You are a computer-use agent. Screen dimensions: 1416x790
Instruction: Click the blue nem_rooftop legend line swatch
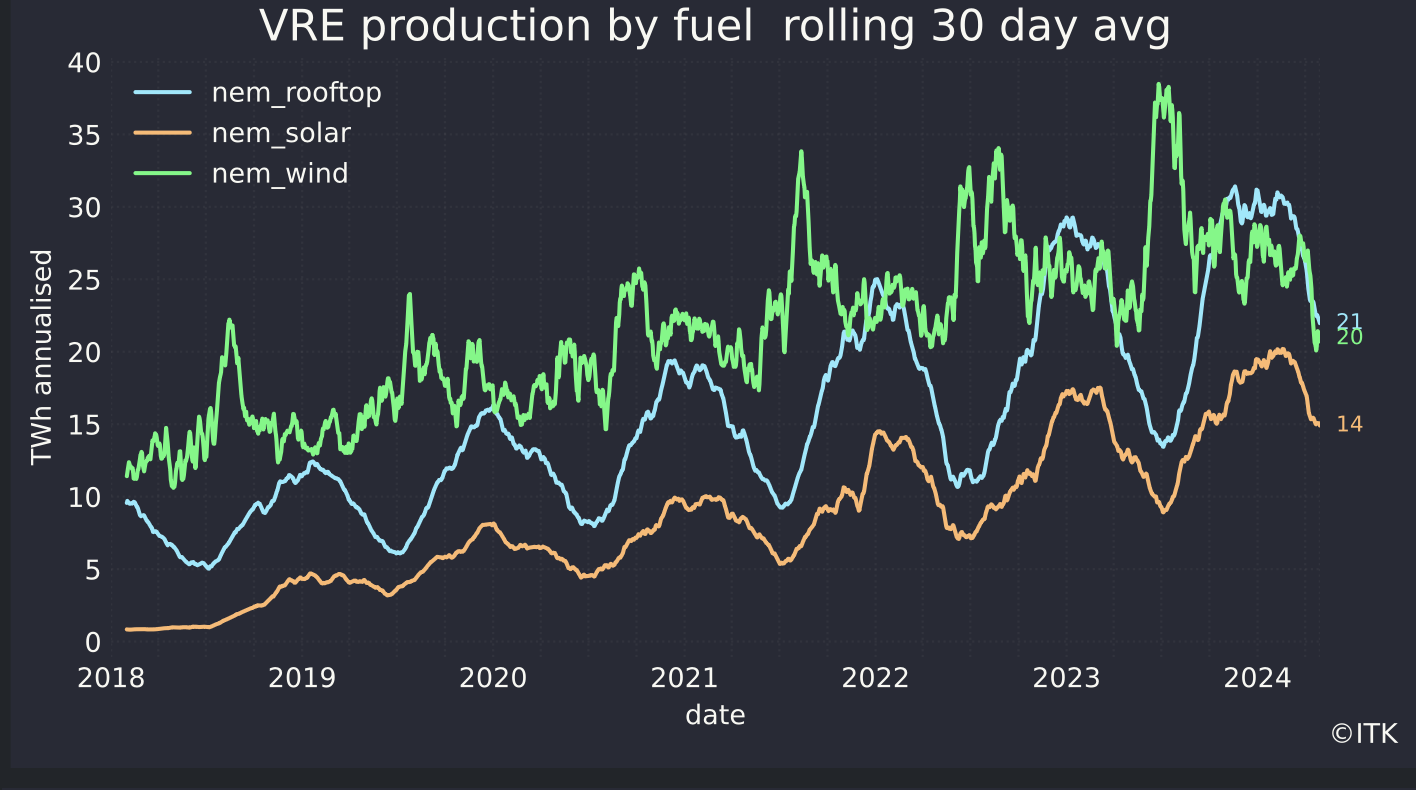162,93
